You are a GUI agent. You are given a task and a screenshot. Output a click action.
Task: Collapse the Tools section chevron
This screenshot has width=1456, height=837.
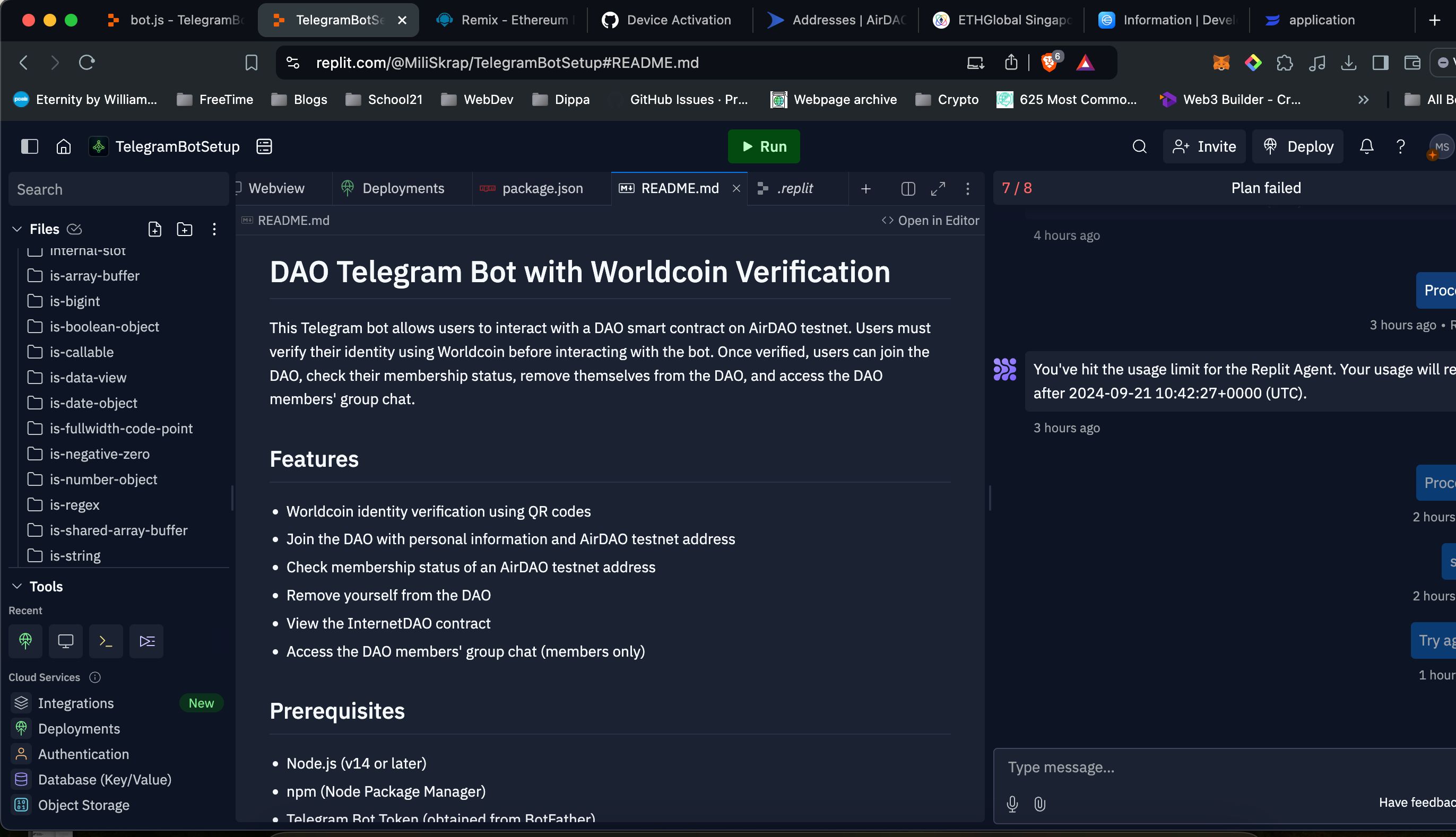16,586
